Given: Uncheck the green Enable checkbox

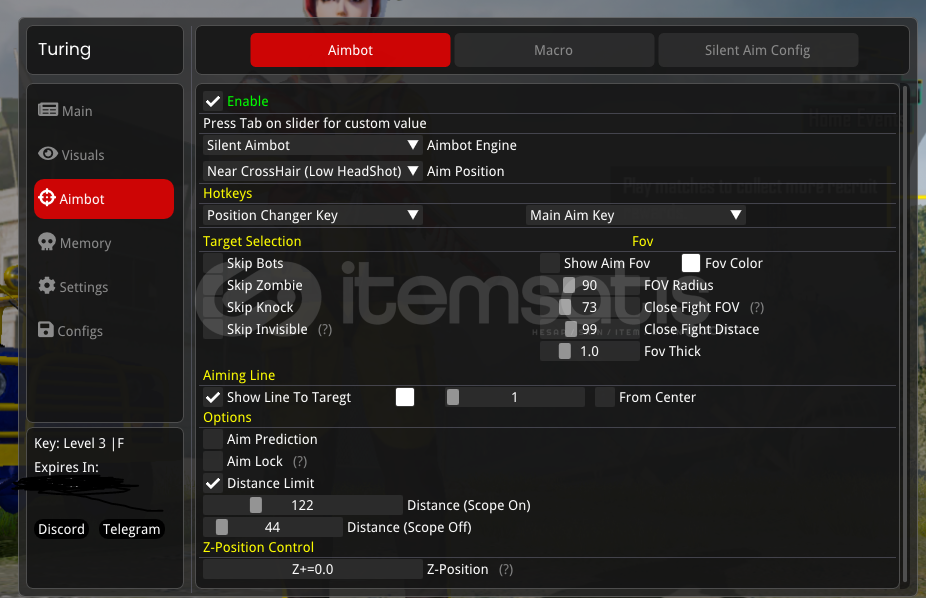Looking at the screenshot, I should pyautogui.click(x=213, y=101).
